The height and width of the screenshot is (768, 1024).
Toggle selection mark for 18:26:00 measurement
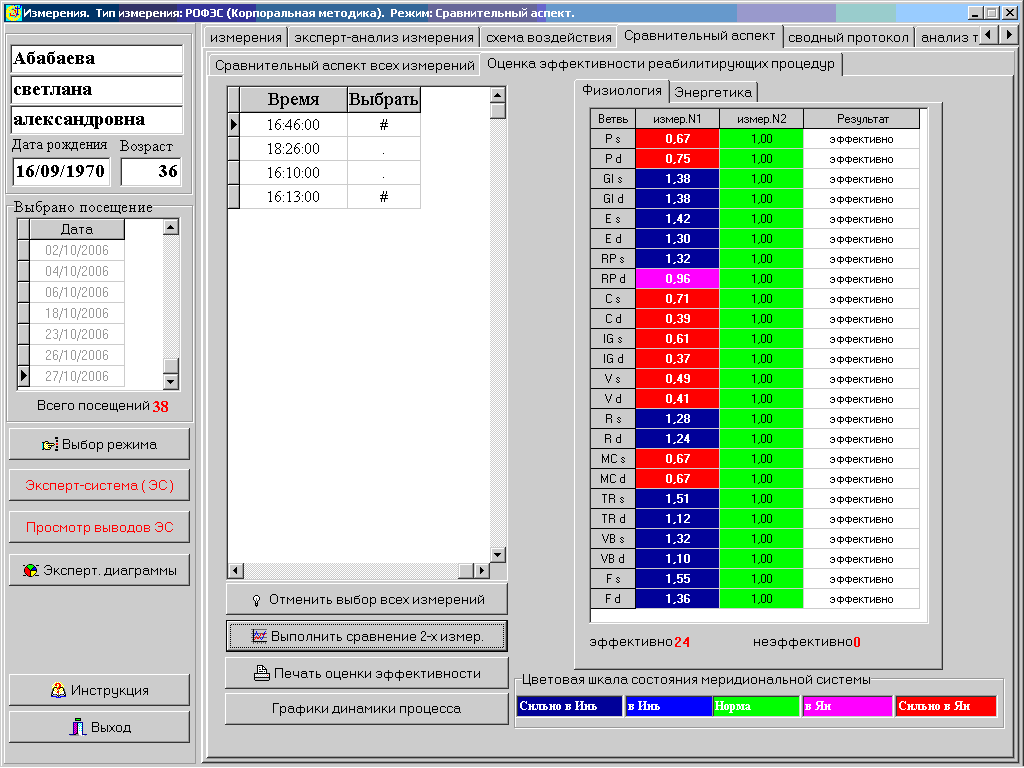click(x=383, y=149)
